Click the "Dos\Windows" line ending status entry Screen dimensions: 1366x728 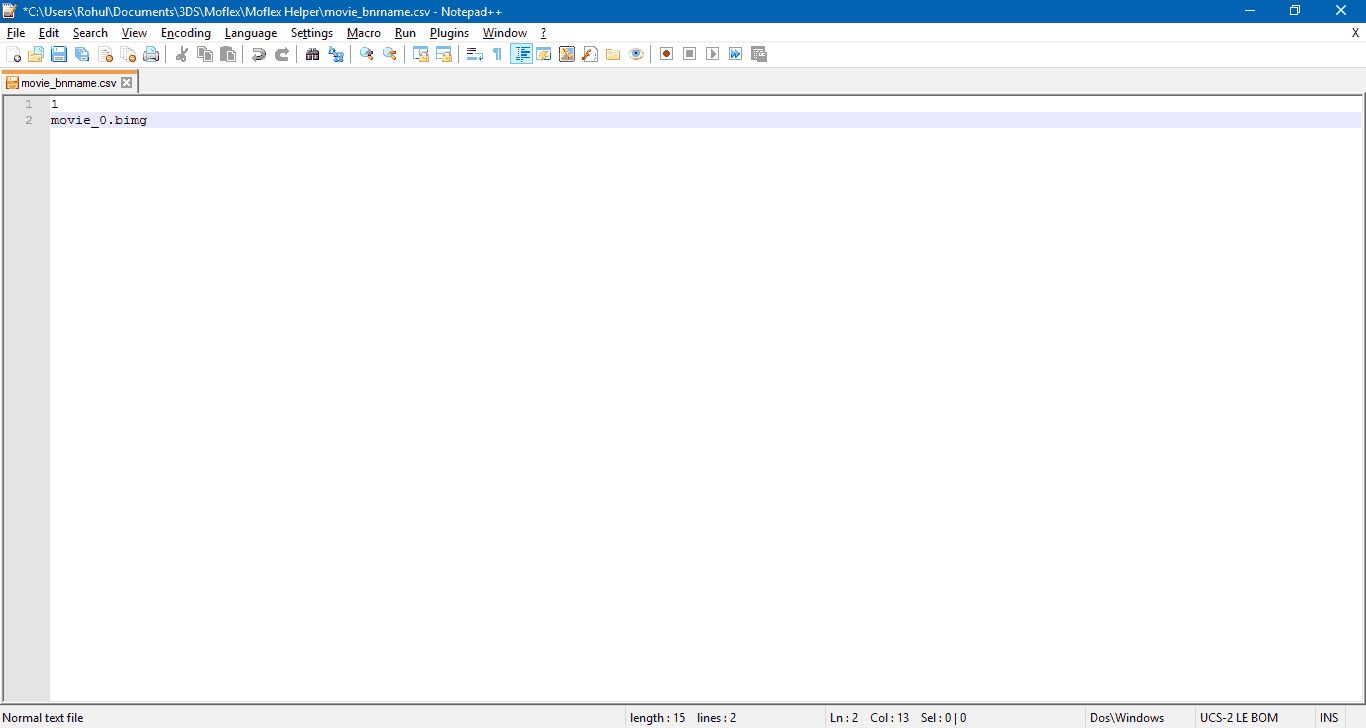click(x=1127, y=718)
